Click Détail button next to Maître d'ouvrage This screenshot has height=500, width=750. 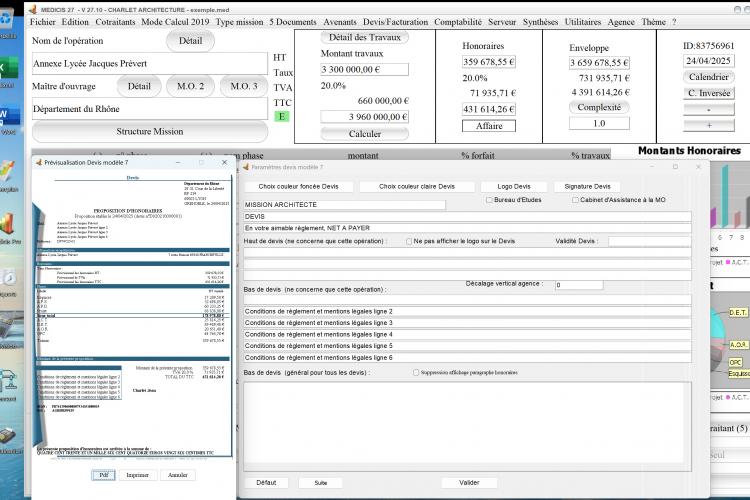(x=139, y=86)
